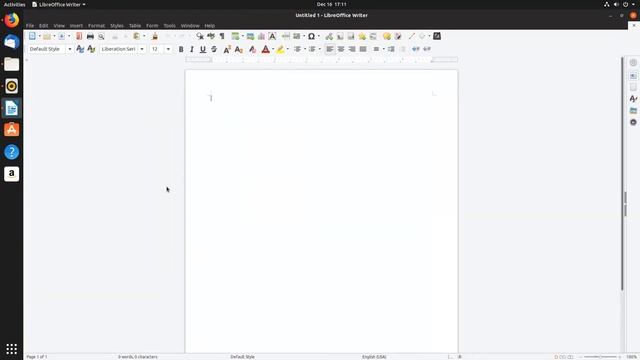Click the Paste clipboard icon
640x360 pixels.
[x=137, y=36]
